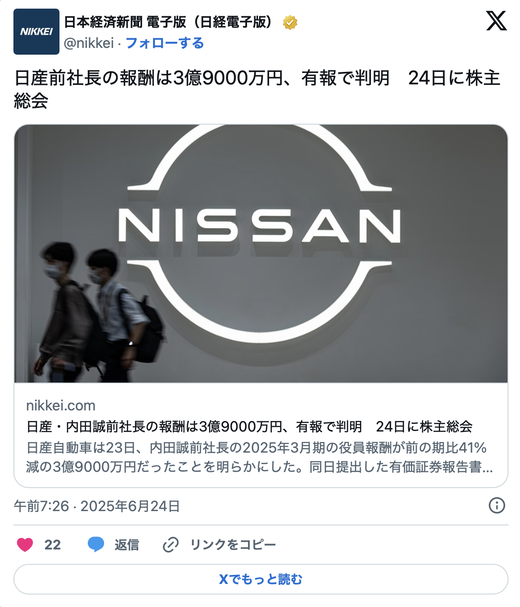Open the @nikkei handle link
Viewport: 520px width, 607px height.
(x=89, y=43)
